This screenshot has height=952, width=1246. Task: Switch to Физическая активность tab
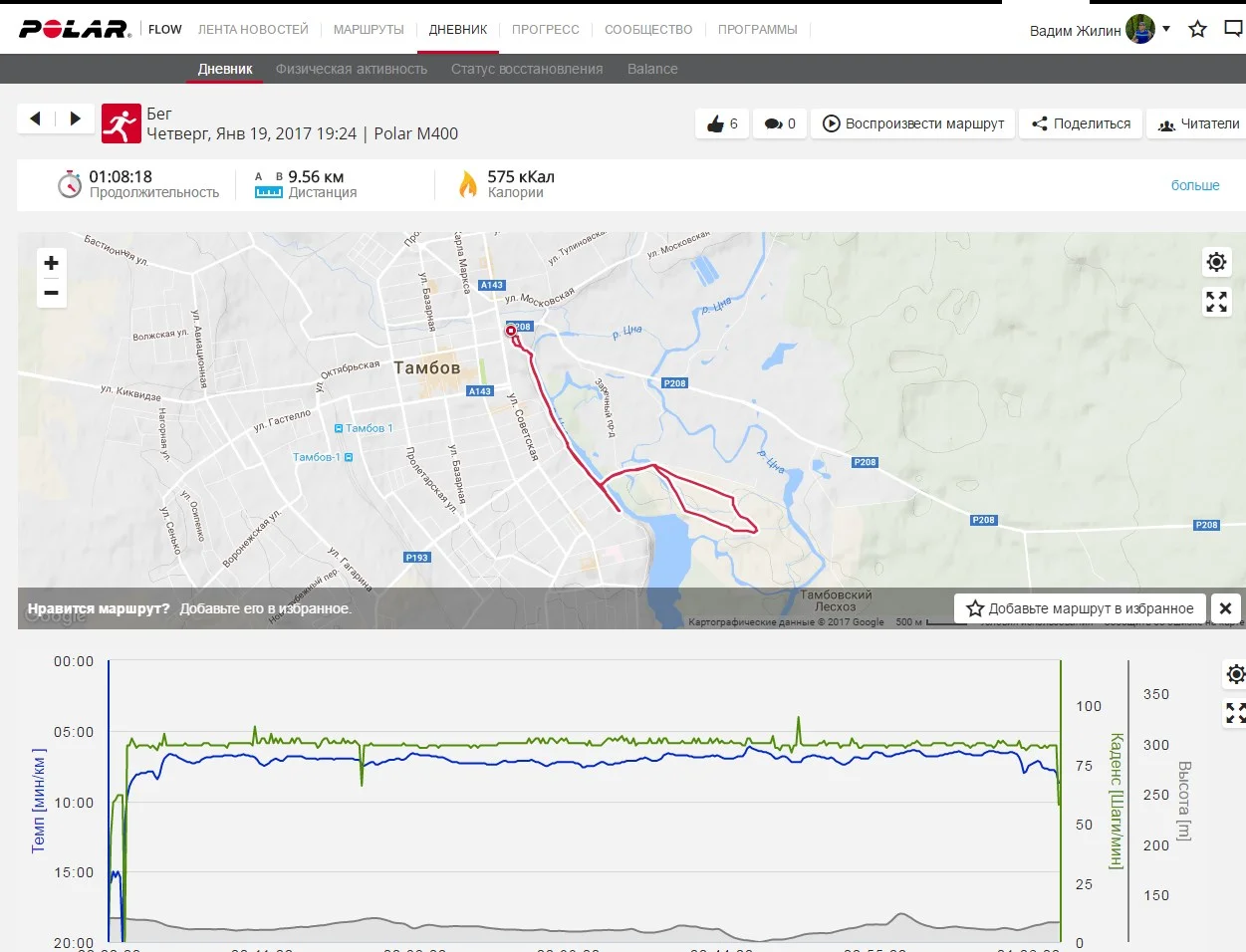pyautogui.click(x=352, y=69)
